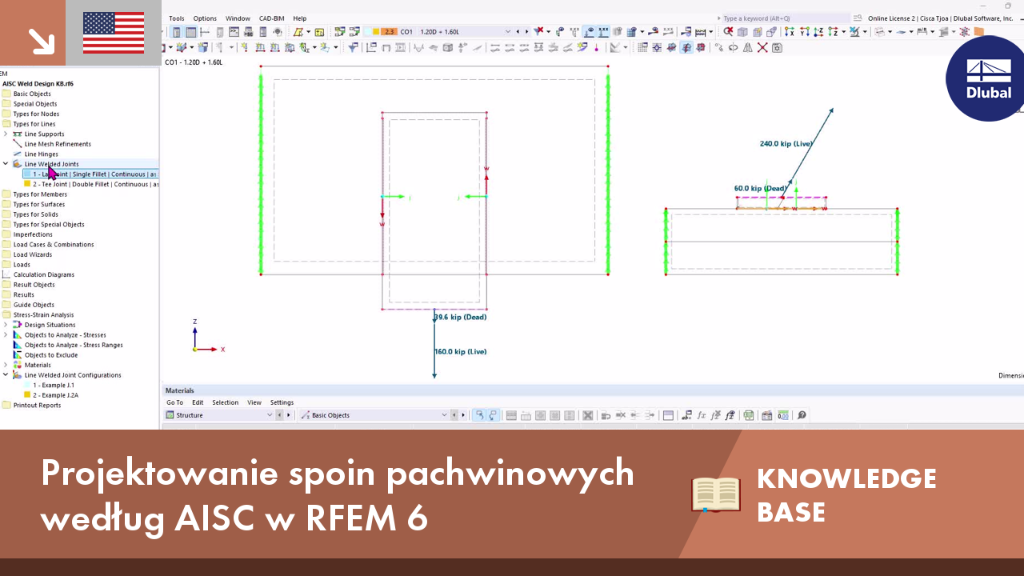Open the Help menu
1024x576 pixels.
click(x=300, y=18)
